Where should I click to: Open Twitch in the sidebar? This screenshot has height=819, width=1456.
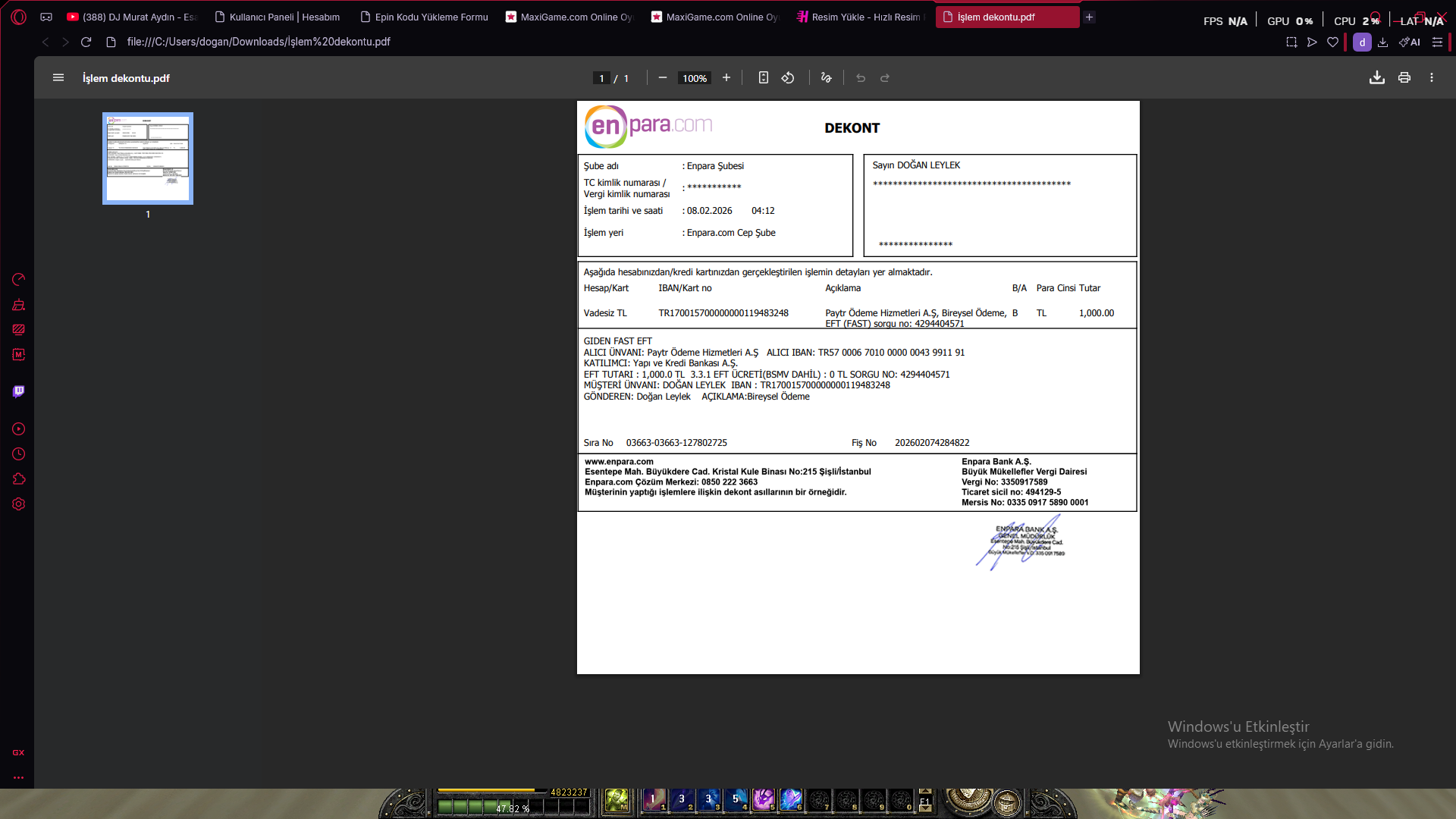coord(19,391)
